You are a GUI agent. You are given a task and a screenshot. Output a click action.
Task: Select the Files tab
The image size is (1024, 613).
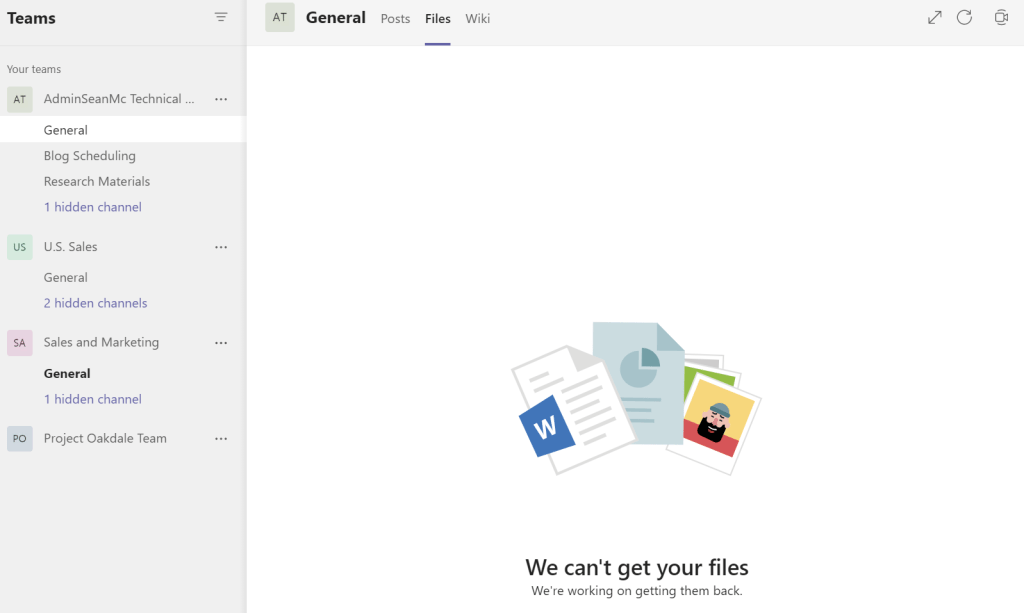point(437,19)
